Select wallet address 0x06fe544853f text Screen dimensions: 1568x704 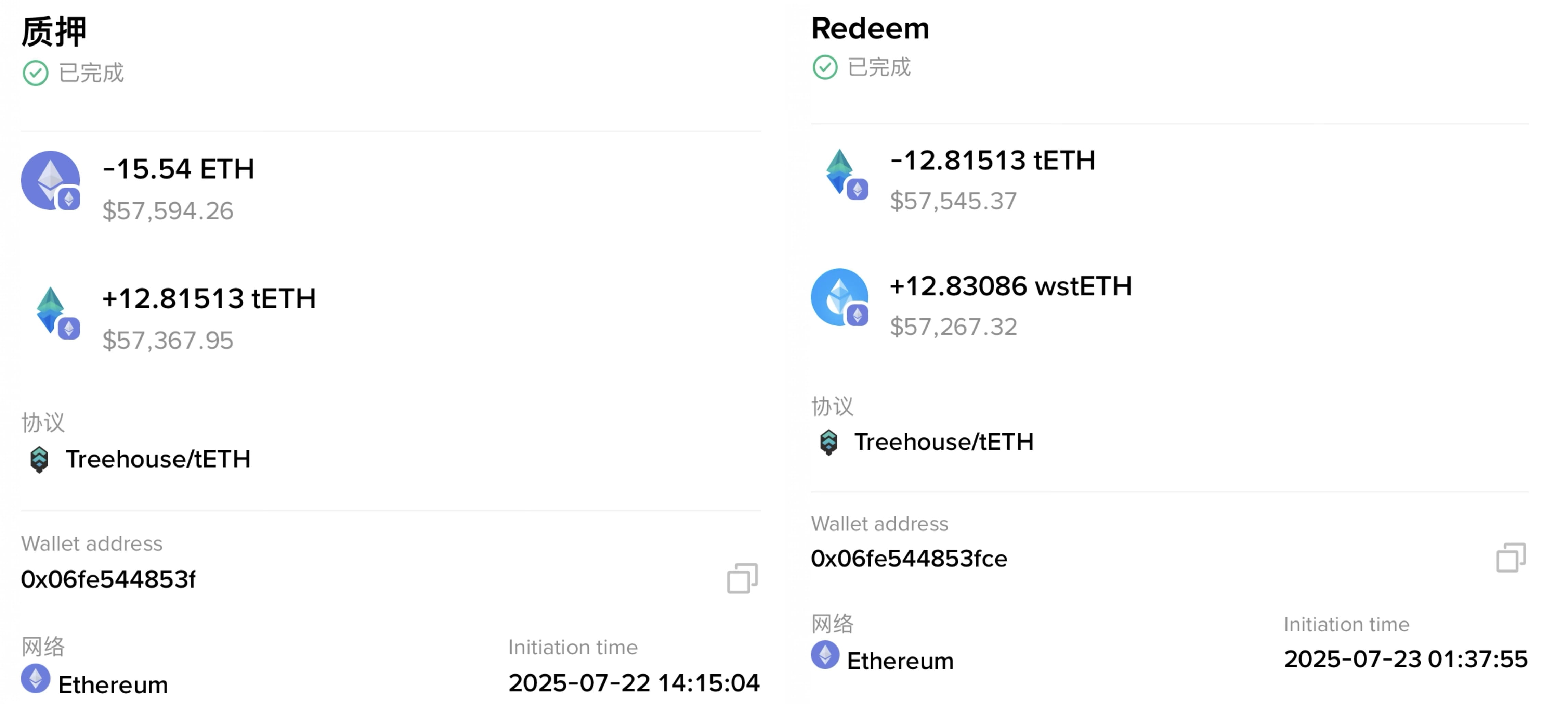pyautogui.click(x=108, y=579)
